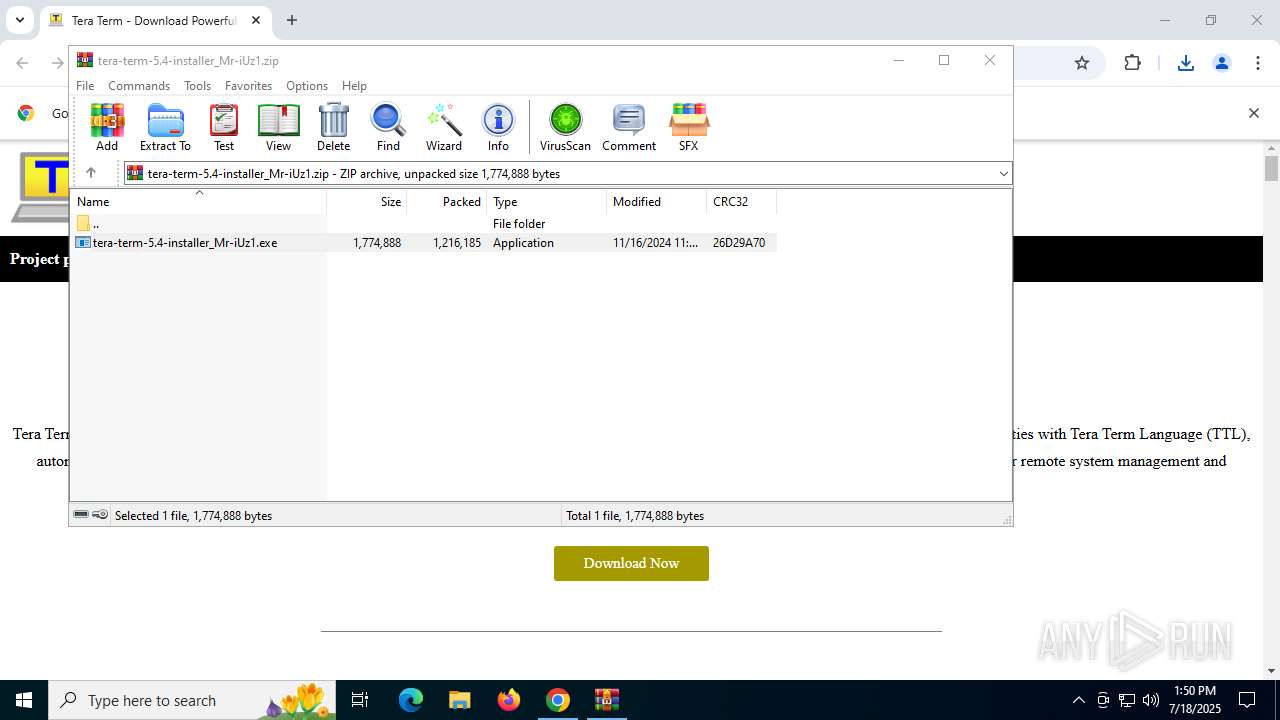Open File Explorer from taskbar

tap(459, 700)
